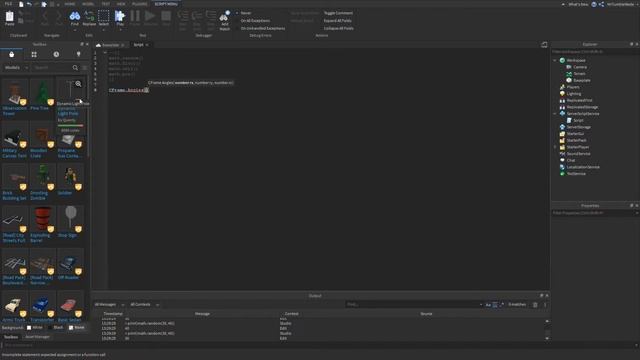Switch to the MODEL ribbon tab
Image resolution: width=640 pixels, height=360 pixels.
88,4
